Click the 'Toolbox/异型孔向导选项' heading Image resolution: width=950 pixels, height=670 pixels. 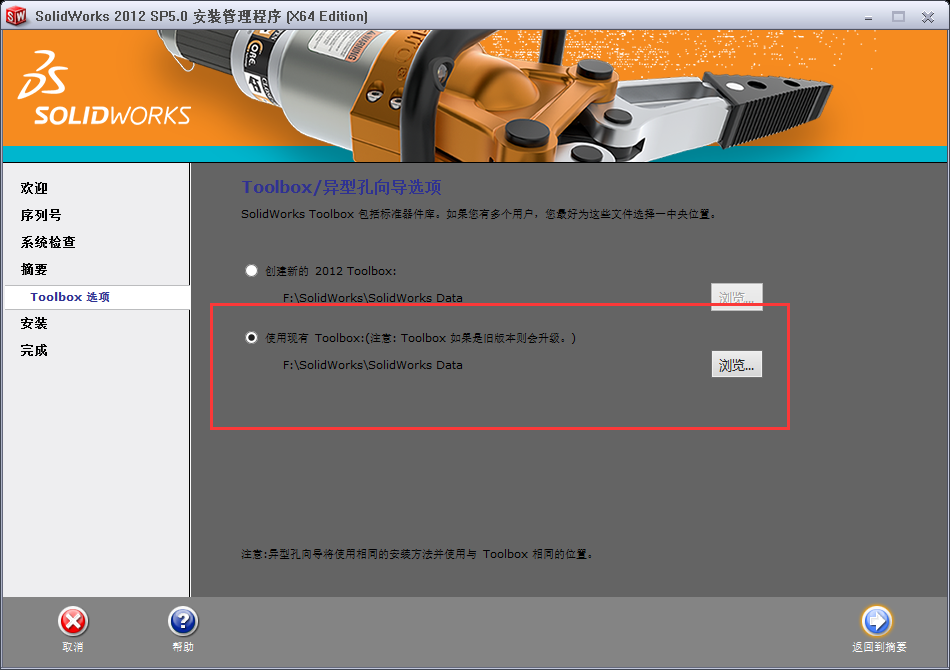pos(342,187)
